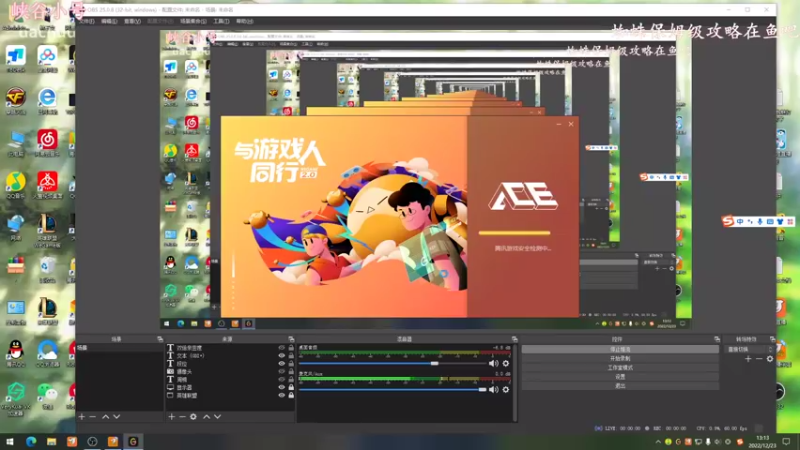Viewport: 800px width, 450px height.
Task: Toggle visibility of the 显示器 source
Action: 281,387
